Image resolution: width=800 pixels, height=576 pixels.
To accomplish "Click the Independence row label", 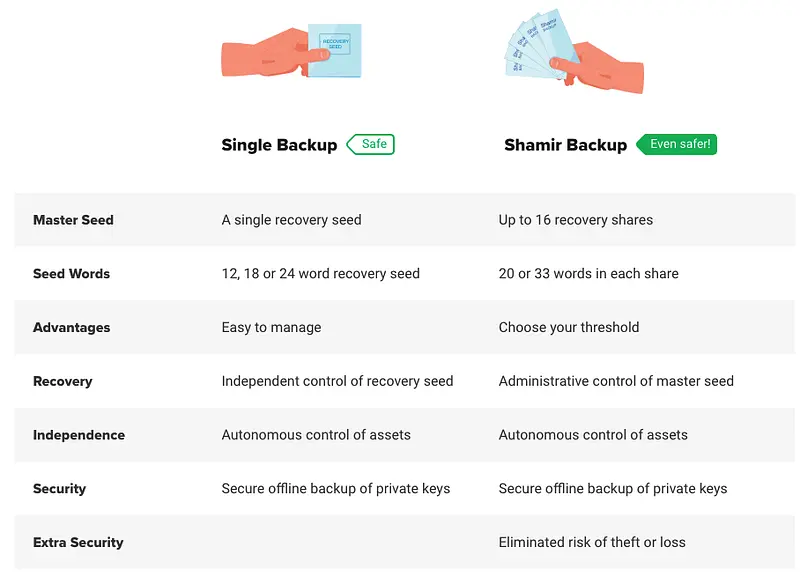I will 79,435.
